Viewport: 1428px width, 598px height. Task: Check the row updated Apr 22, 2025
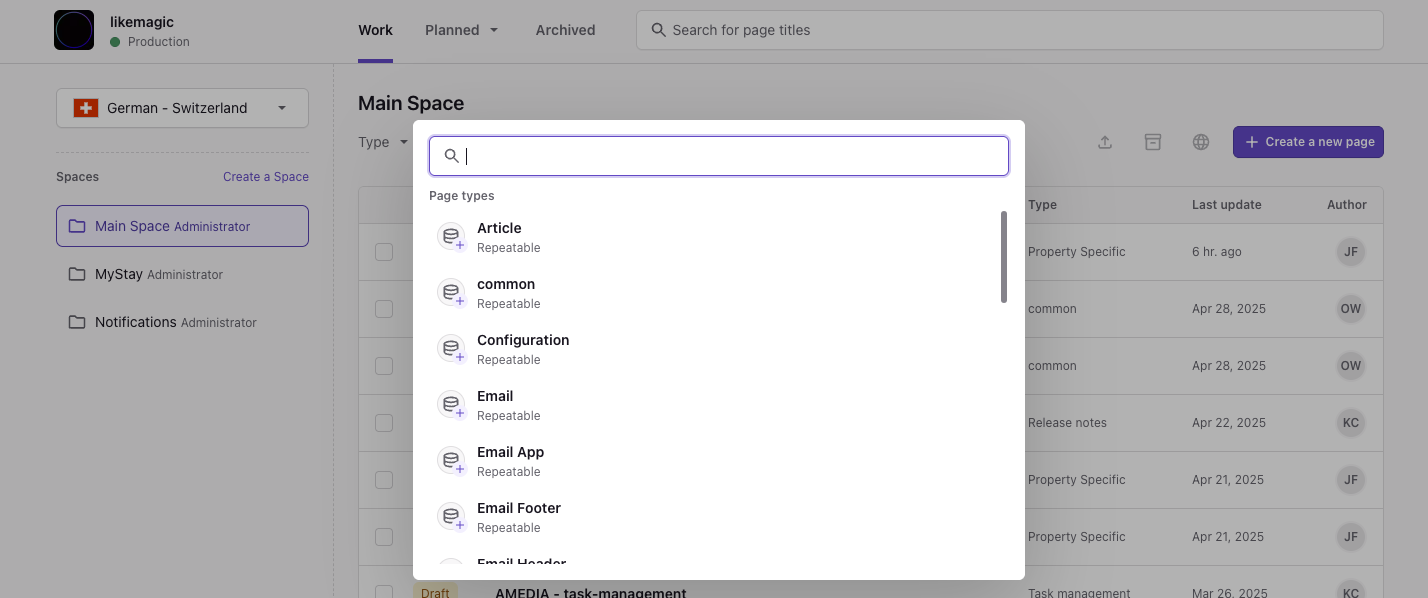tap(384, 423)
